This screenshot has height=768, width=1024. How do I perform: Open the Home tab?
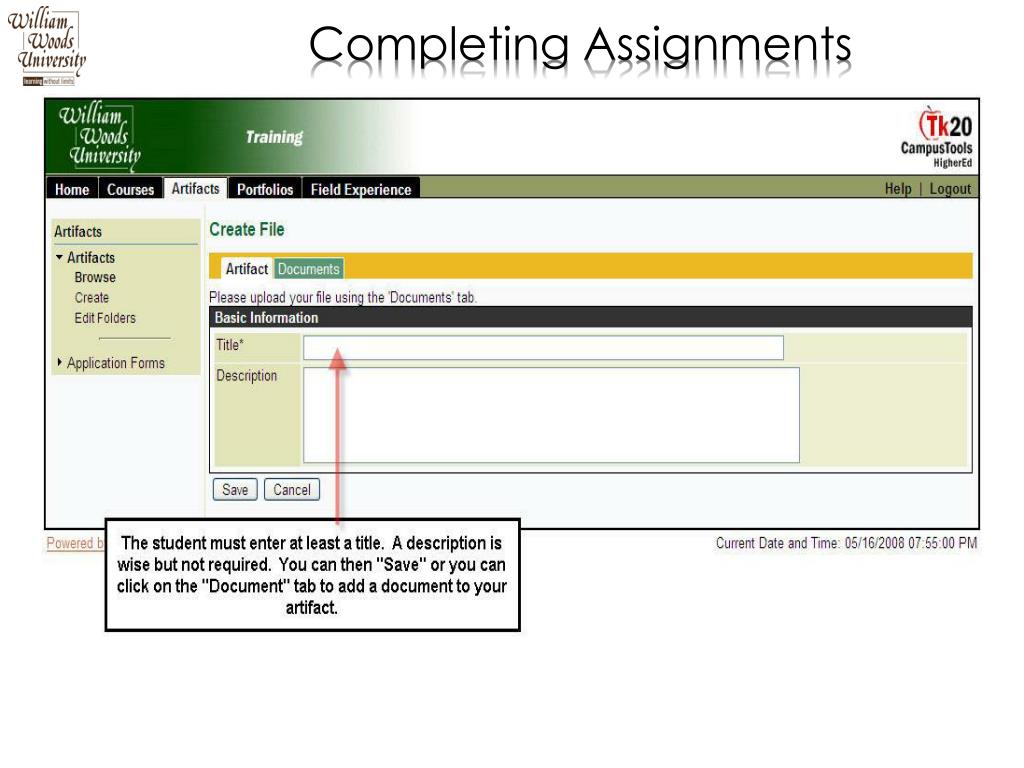click(72, 189)
